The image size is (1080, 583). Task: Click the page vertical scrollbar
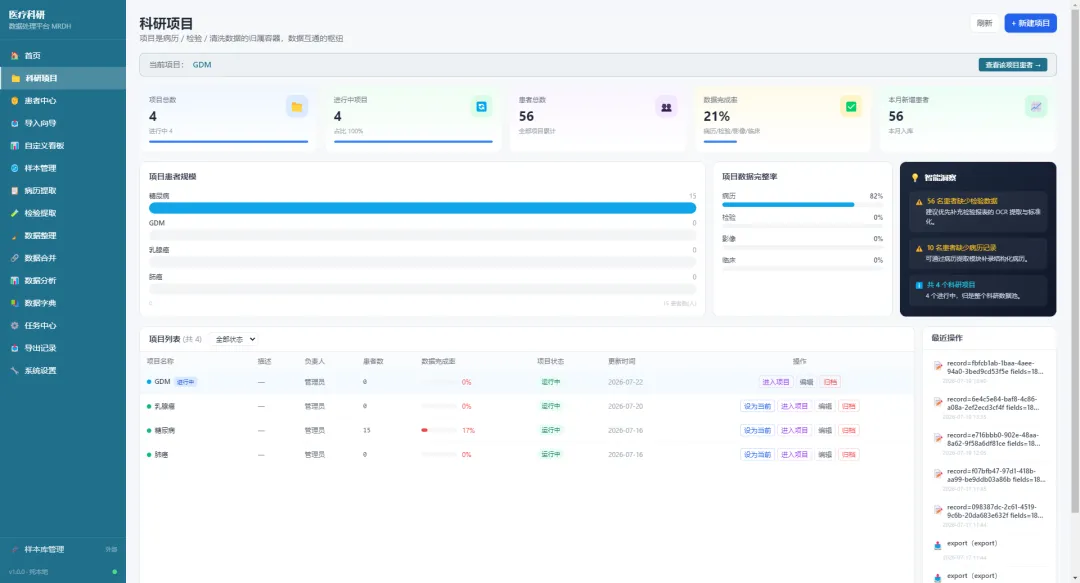(x=1075, y=256)
